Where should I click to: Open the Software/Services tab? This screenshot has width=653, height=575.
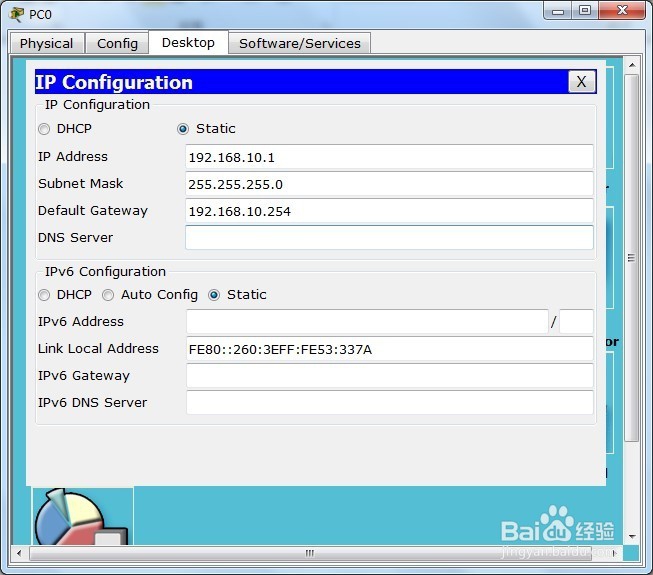[299, 43]
